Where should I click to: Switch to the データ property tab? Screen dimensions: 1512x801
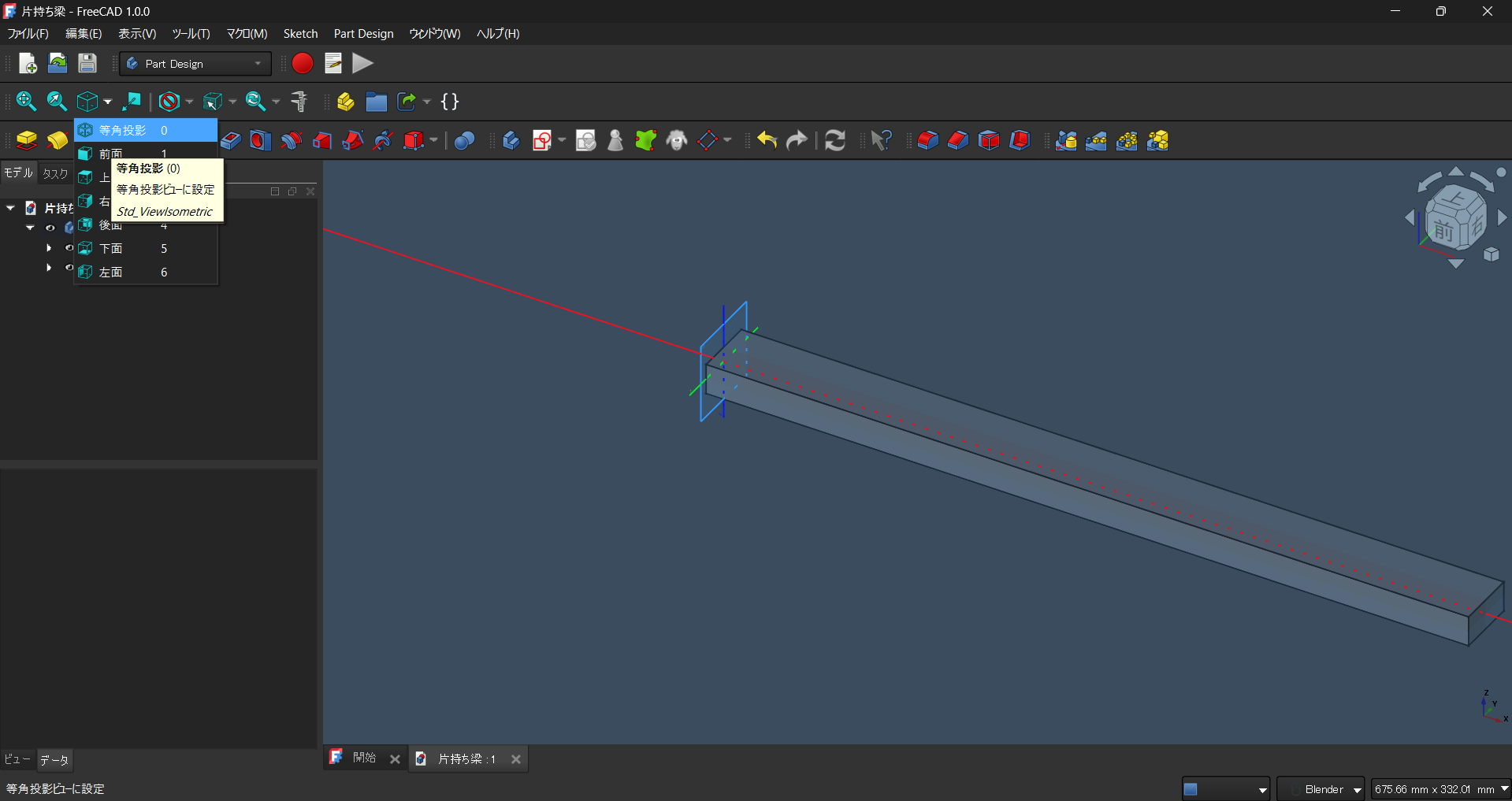54,760
